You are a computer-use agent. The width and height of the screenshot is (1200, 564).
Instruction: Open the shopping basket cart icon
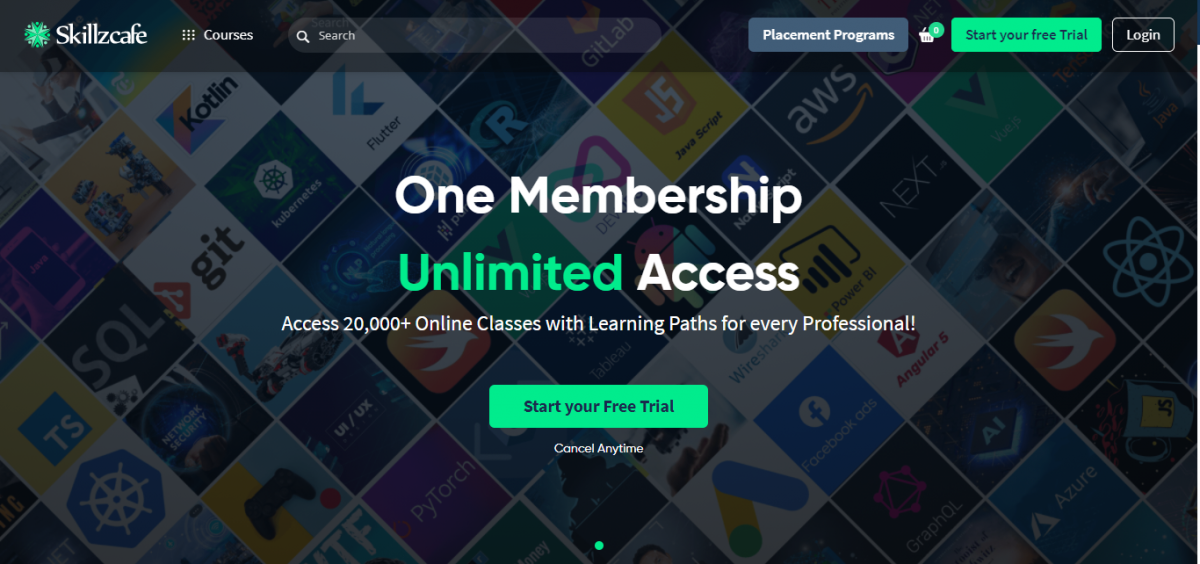pos(927,35)
